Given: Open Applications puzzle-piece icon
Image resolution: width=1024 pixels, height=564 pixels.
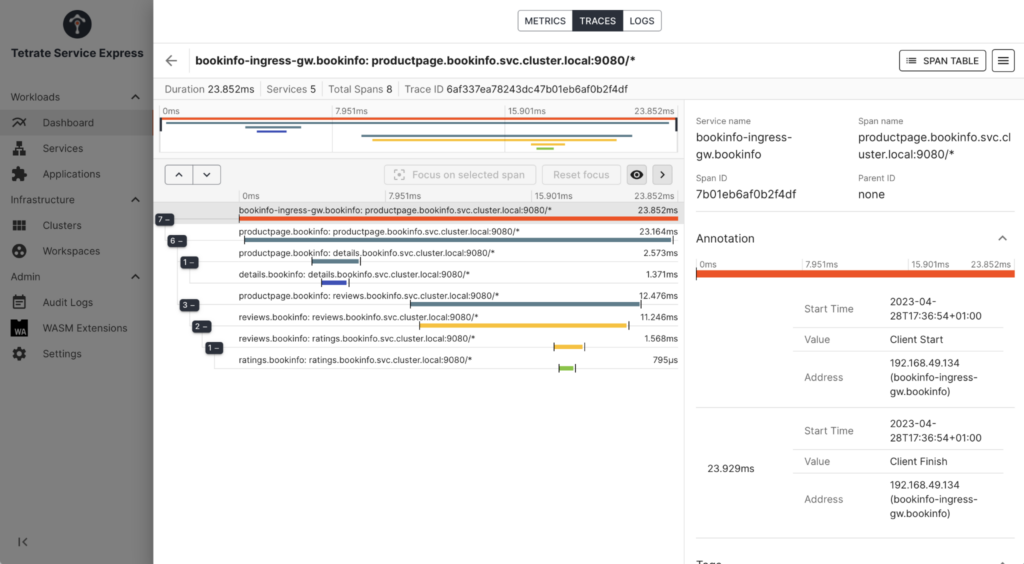Looking at the screenshot, I should pyautogui.click(x=19, y=174).
